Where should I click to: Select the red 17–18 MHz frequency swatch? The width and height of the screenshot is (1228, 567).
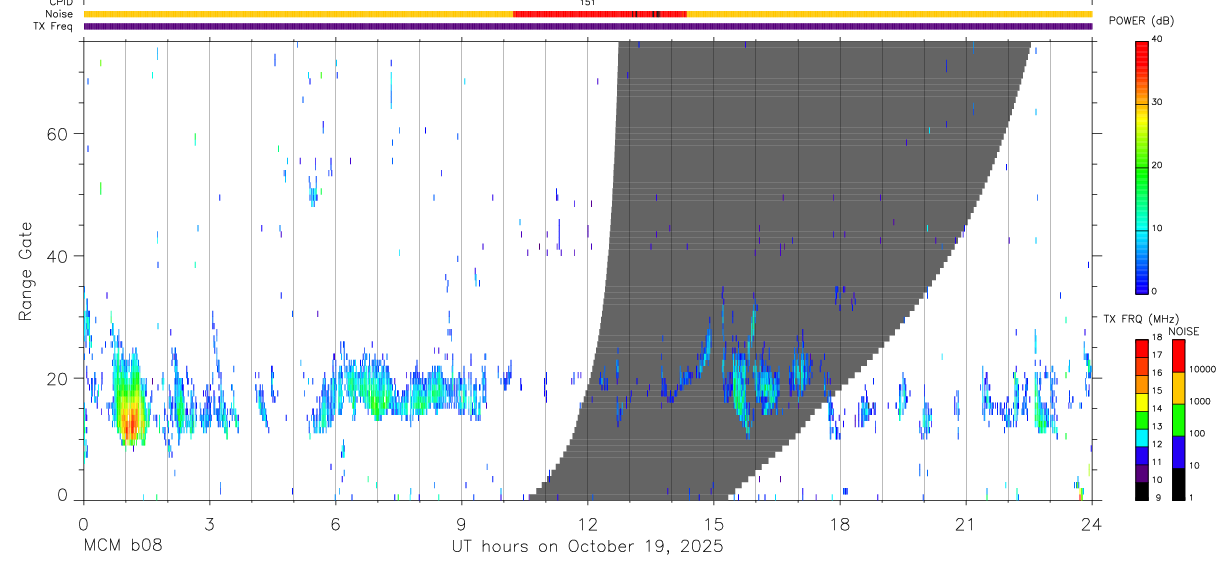1142,349
